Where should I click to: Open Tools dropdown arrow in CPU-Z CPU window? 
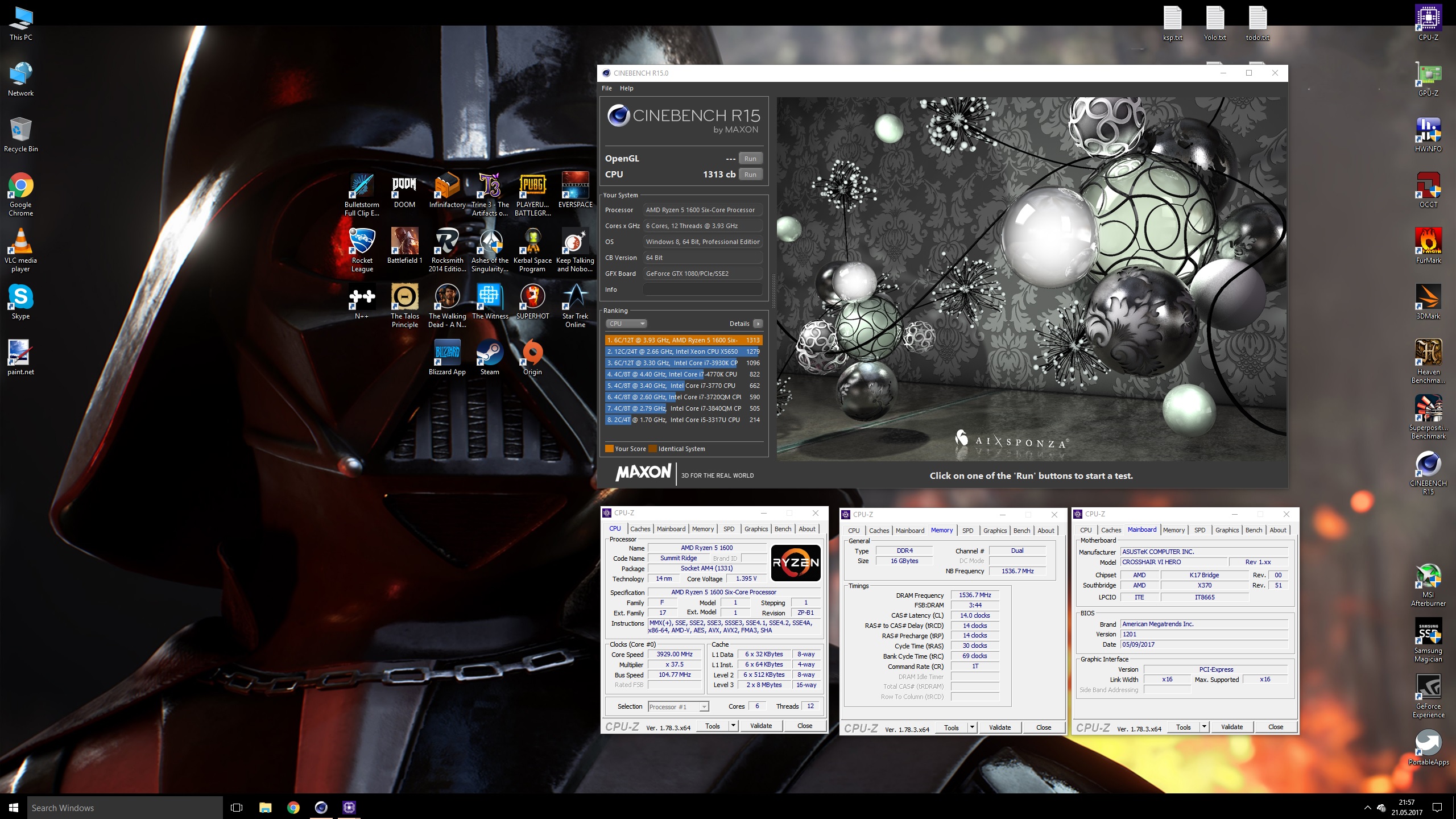(733, 726)
